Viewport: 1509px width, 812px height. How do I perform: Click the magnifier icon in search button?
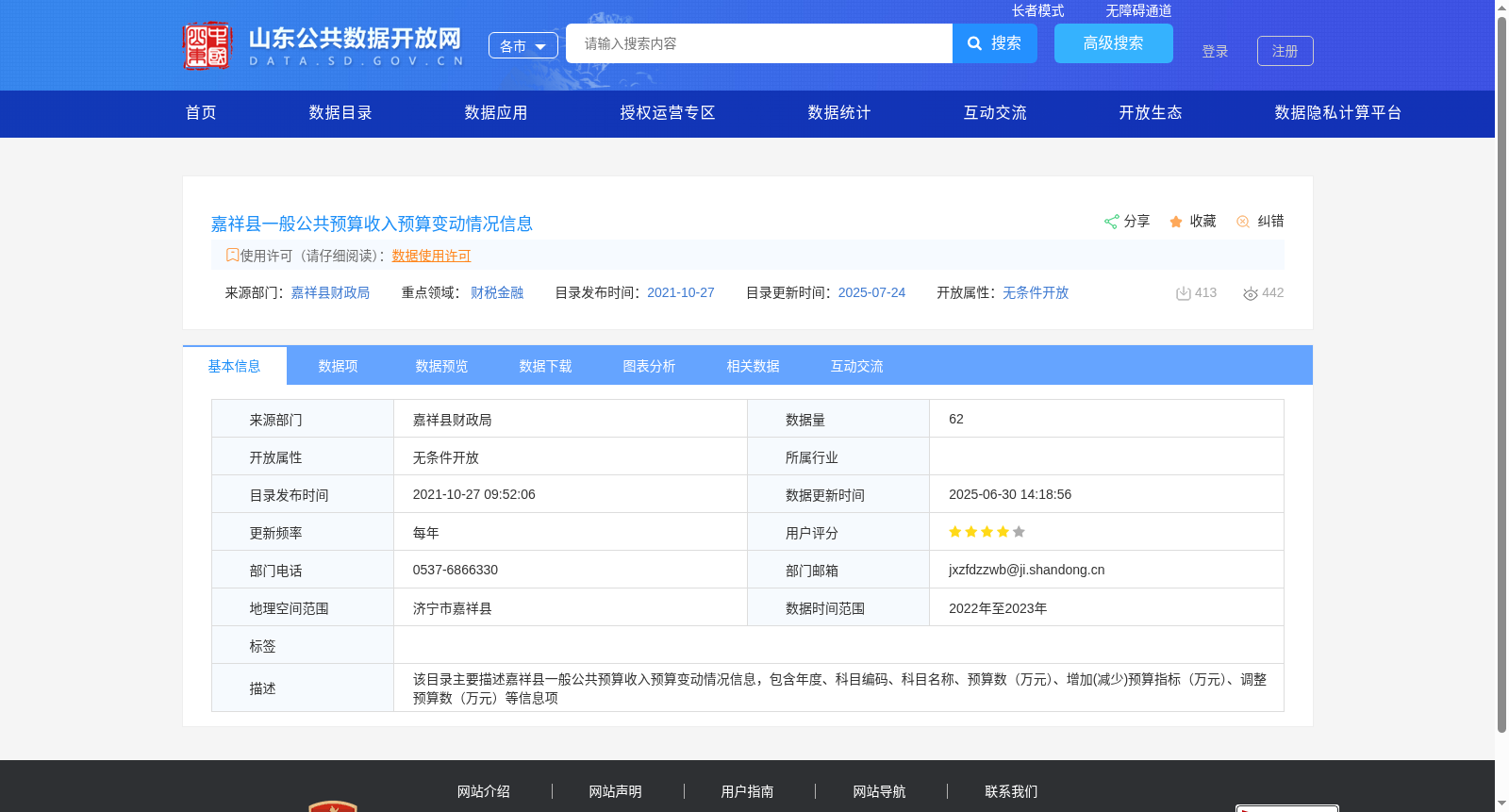coord(975,43)
